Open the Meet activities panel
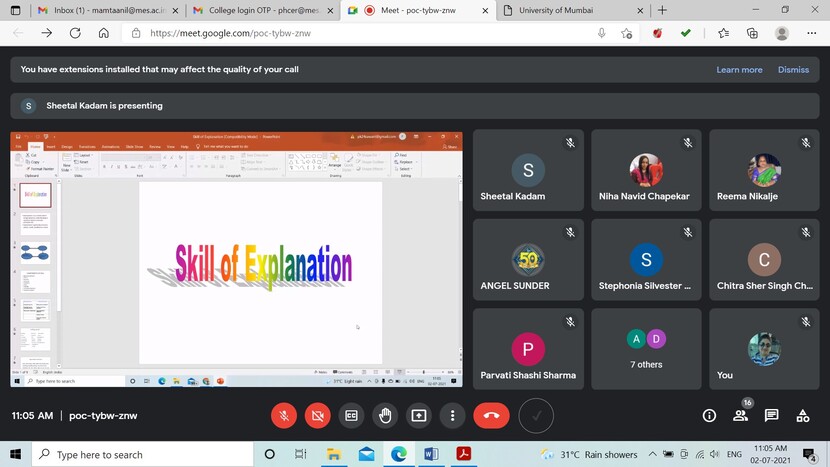 click(803, 415)
